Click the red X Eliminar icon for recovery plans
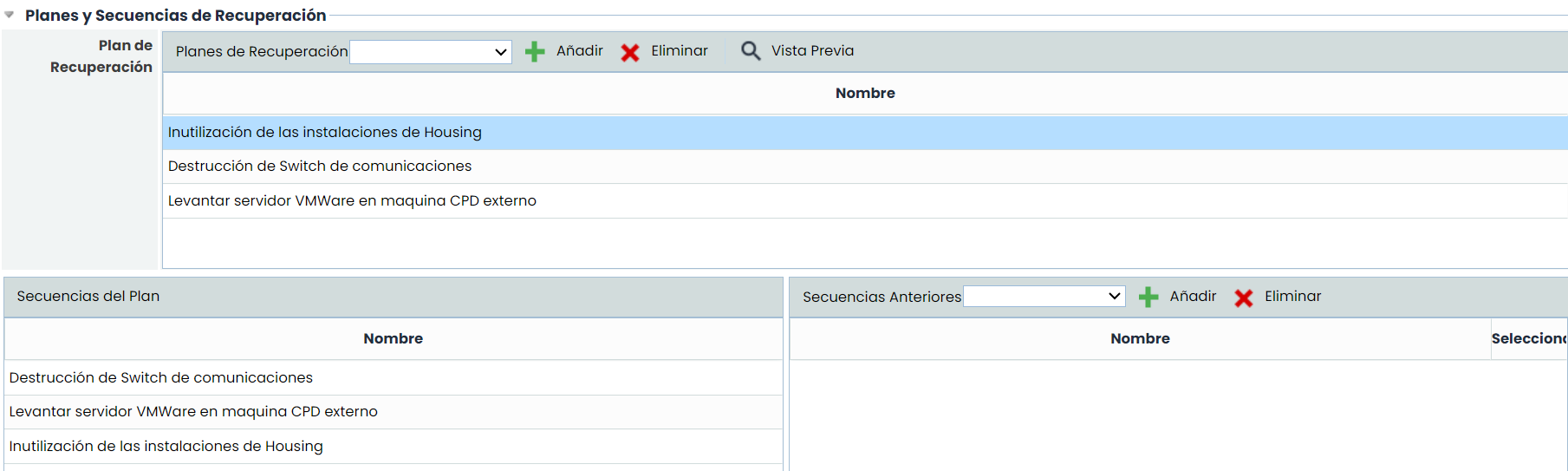The width and height of the screenshot is (1568, 471). [x=630, y=53]
